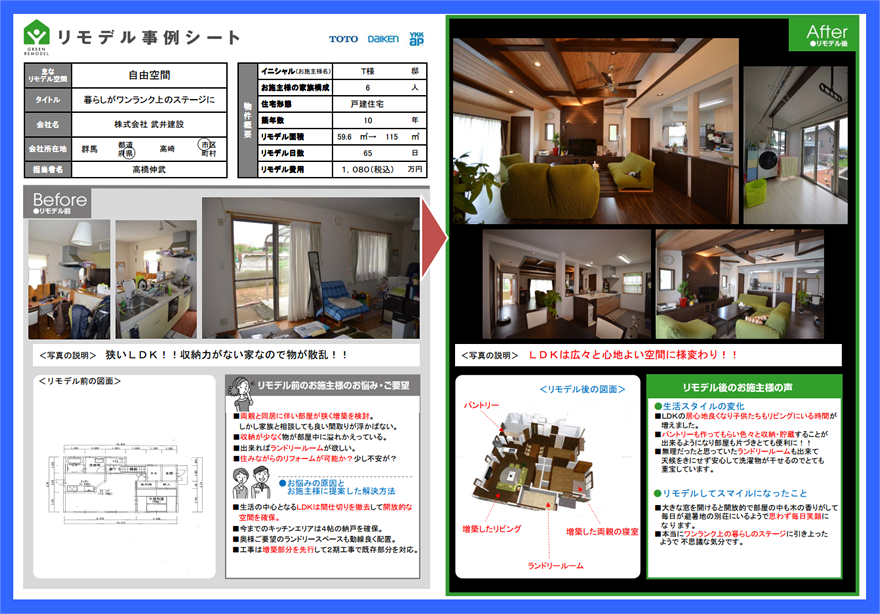880x614 pixels.
Task: Open the large After living room photo
Action: point(594,116)
